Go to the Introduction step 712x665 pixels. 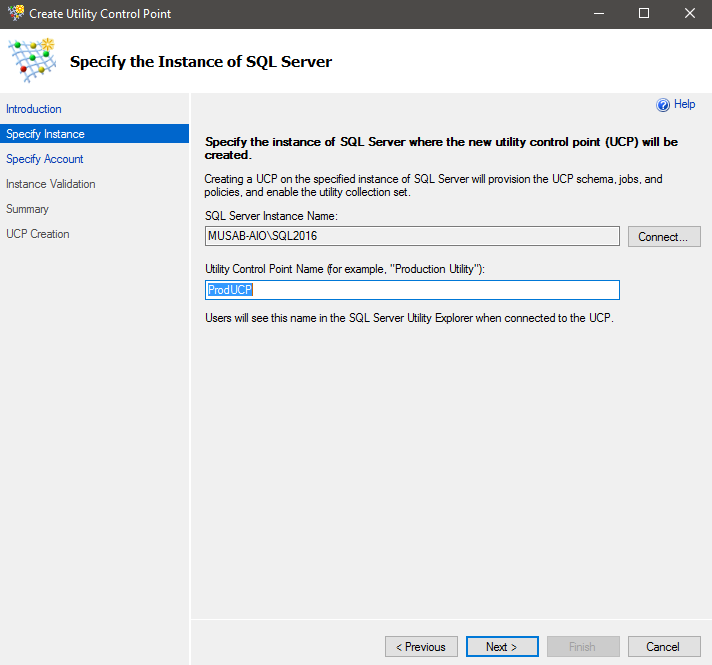(34, 109)
